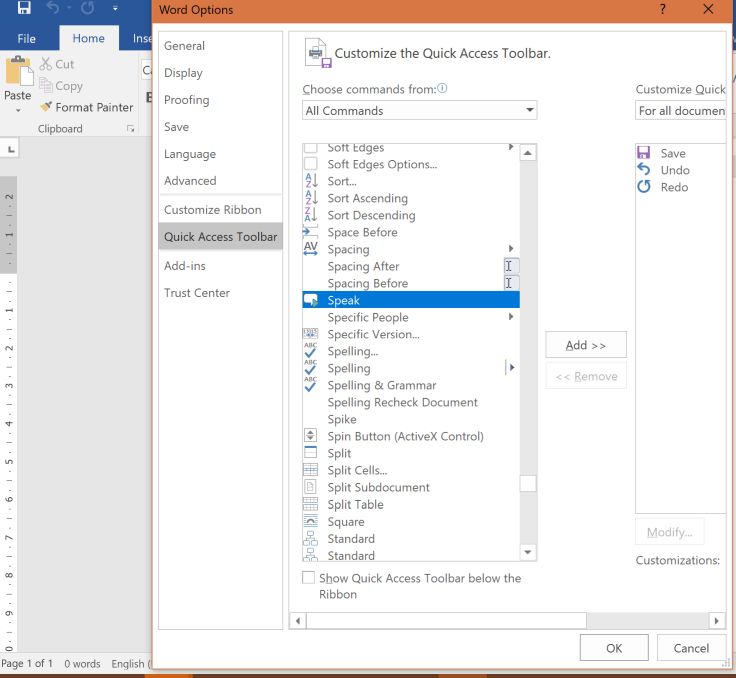
Task: Open the Paste dropdown arrow
Action: point(18,111)
